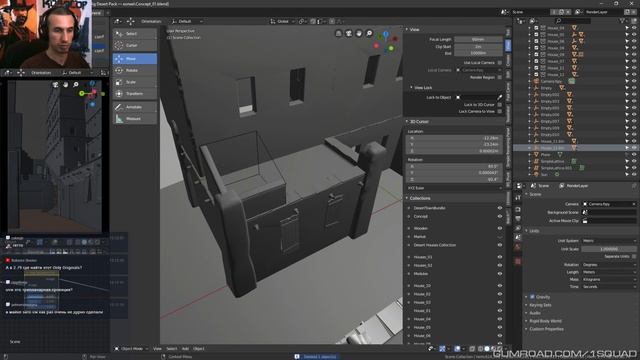Enable Render Region checkbox

[x=500, y=77]
